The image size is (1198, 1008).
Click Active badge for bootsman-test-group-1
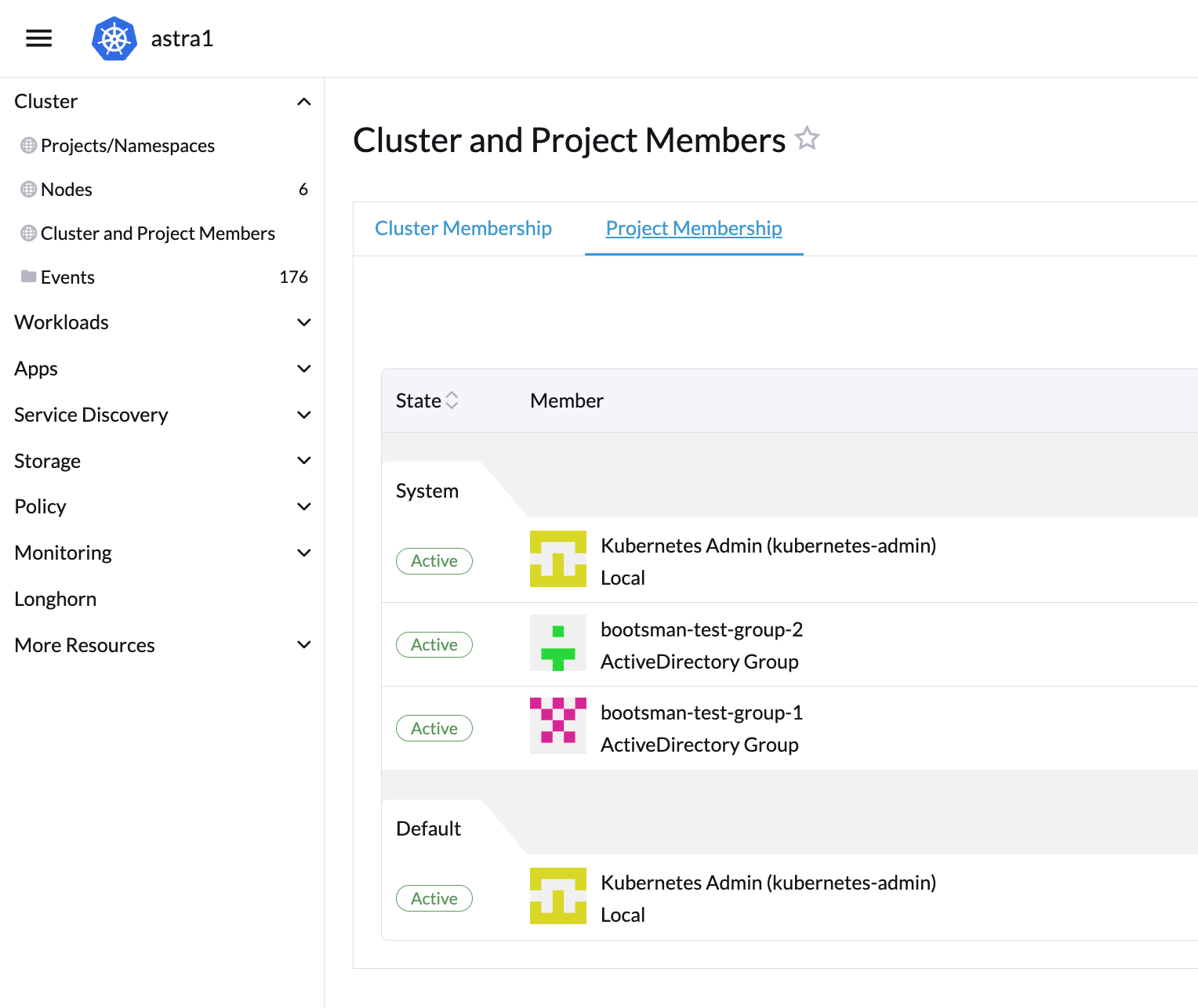pos(434,728)
